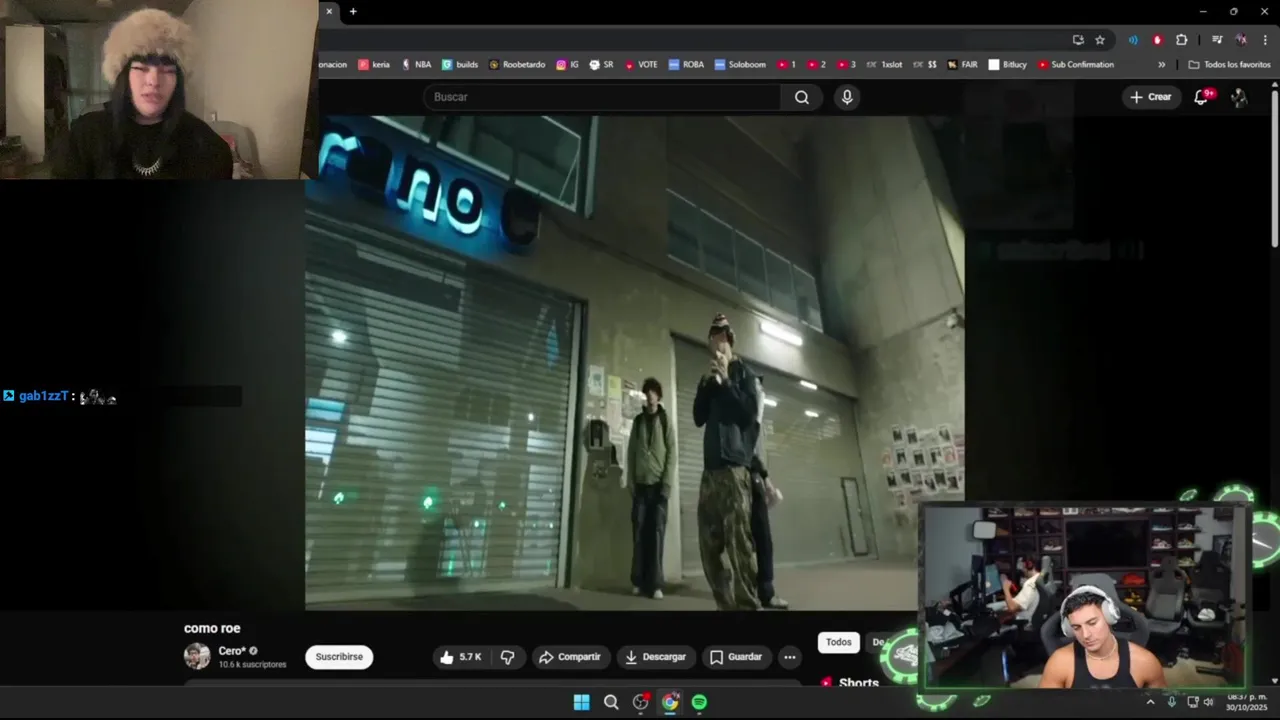Click the blue sound extension icon
Image resolution: width=1280 pixels, height=720 pixels.
coord(1133,40)
